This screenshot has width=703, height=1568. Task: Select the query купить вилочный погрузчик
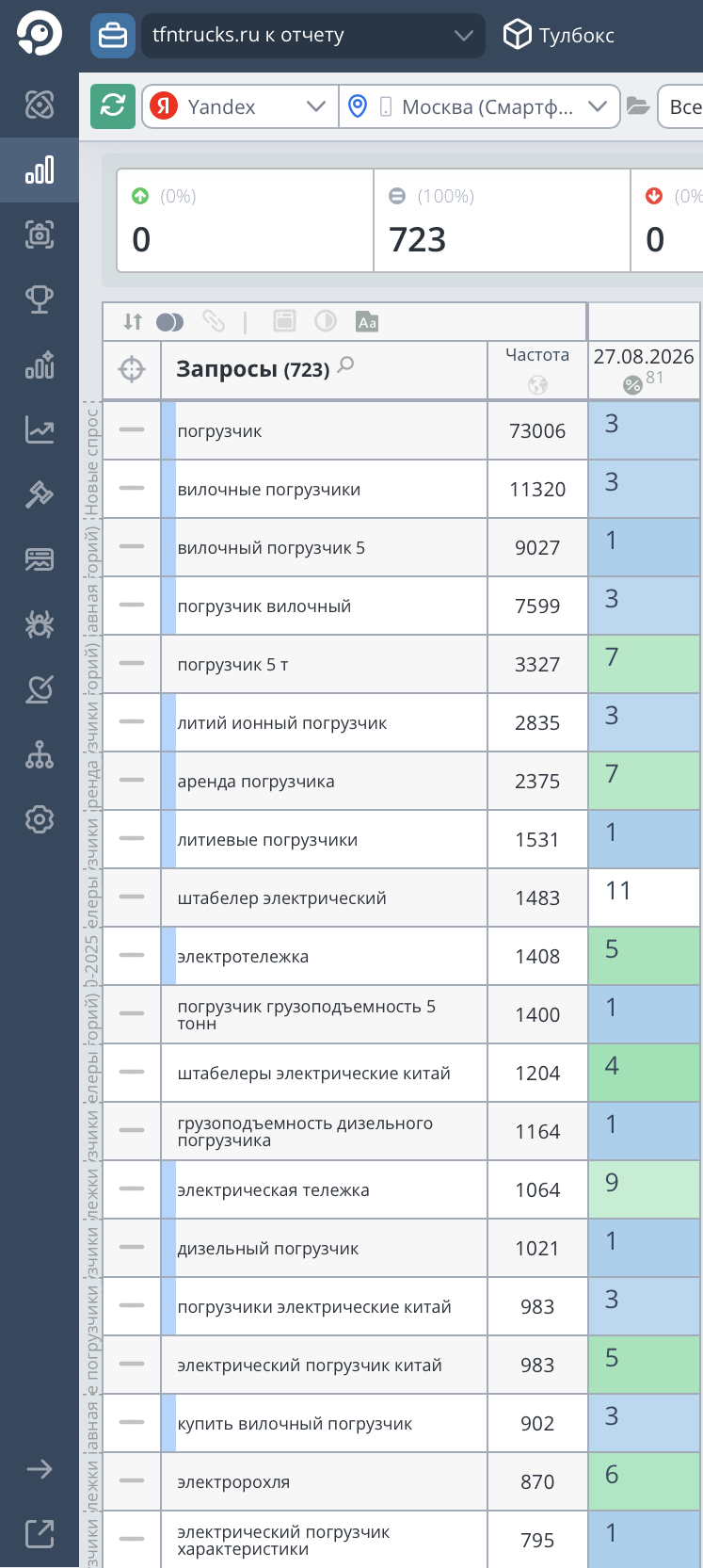(x=295, y=1424)
